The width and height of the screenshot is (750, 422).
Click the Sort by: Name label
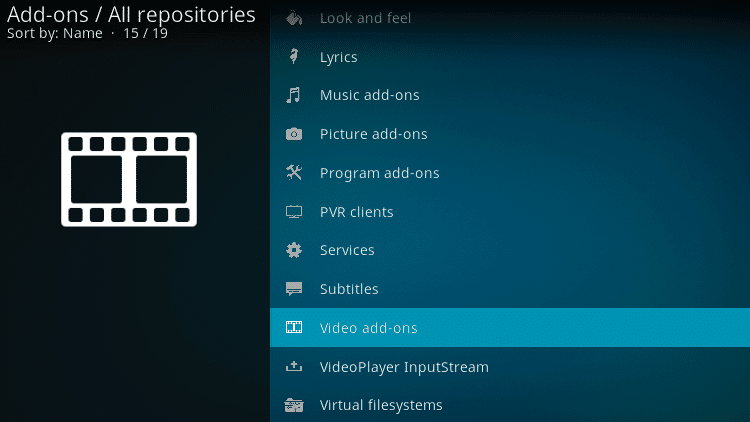(x=55, y=33)
